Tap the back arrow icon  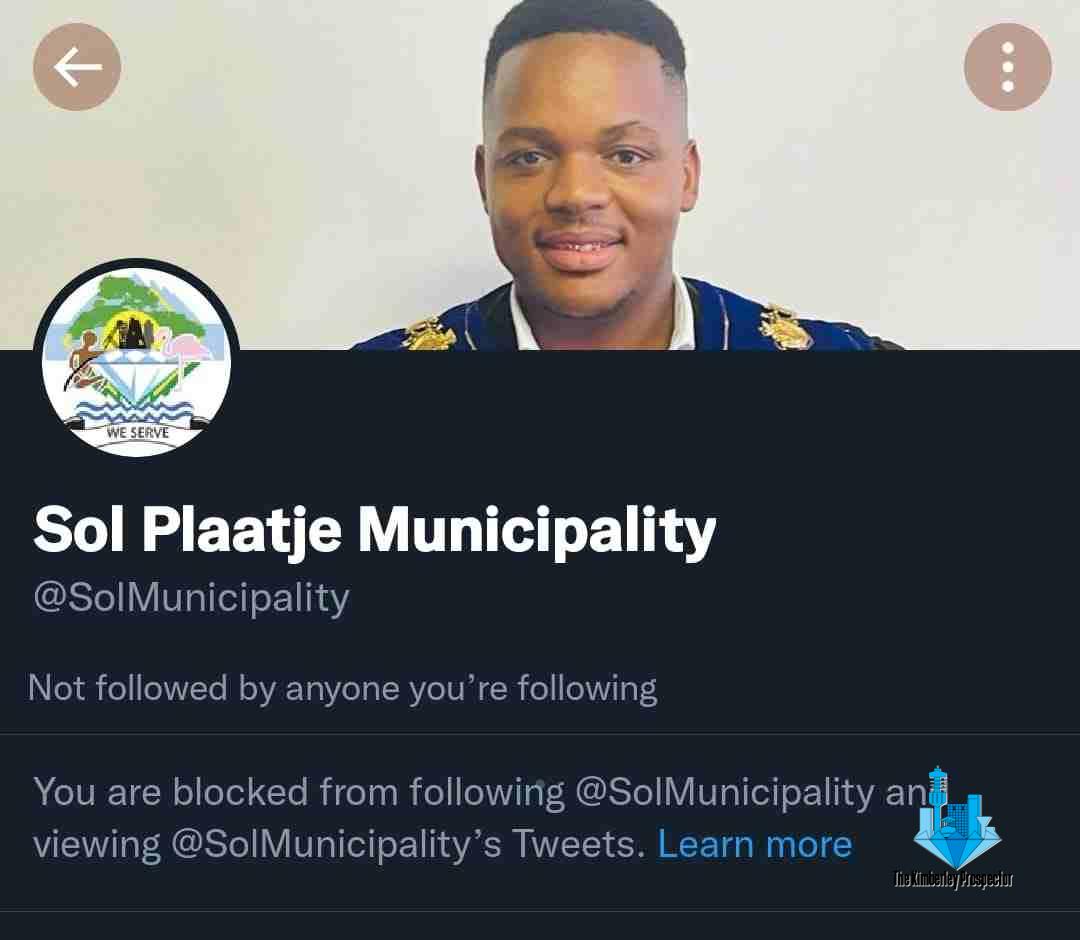(x=77, y=67)
